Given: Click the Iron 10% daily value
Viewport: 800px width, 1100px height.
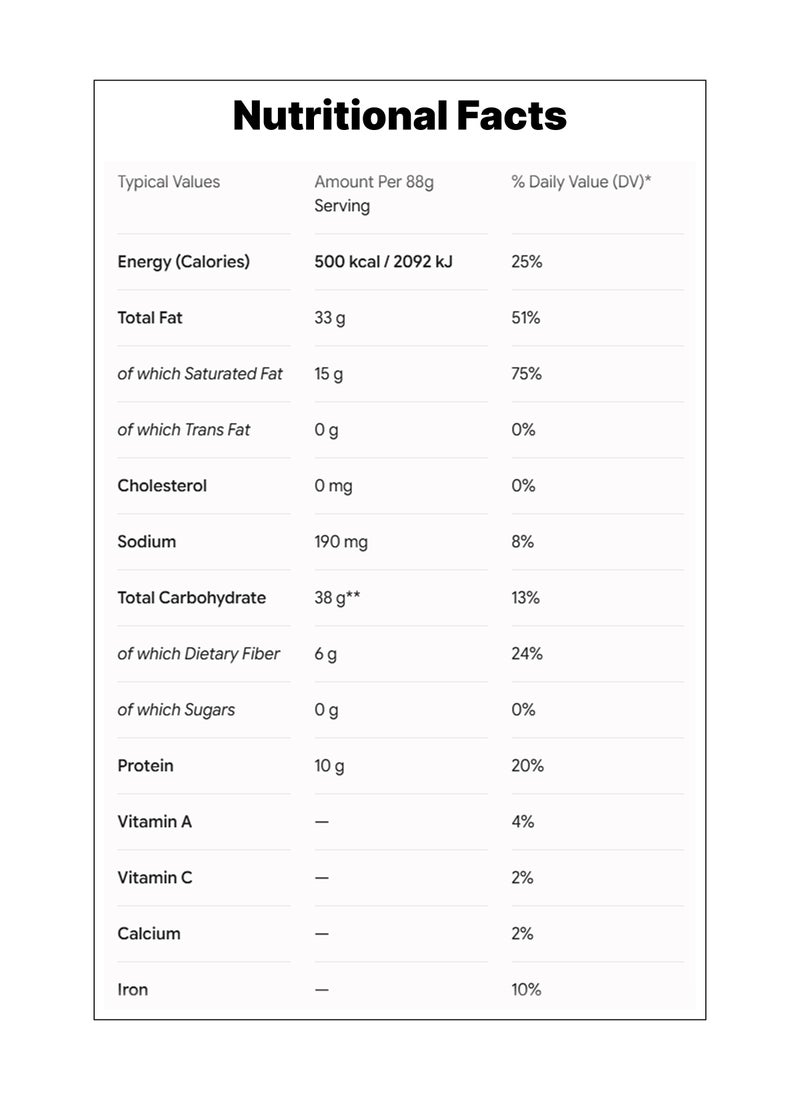Looking at the screenshot, I should pyautogui.click(x=526, y=990).
